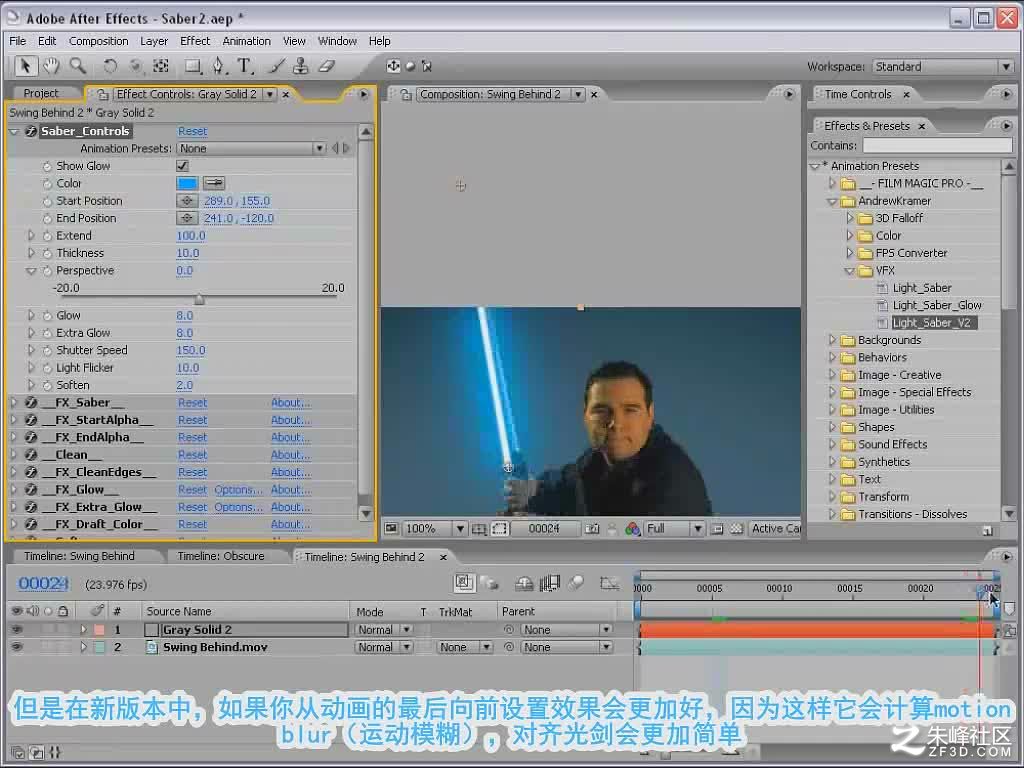Open the Animation menu

point(246,41)
